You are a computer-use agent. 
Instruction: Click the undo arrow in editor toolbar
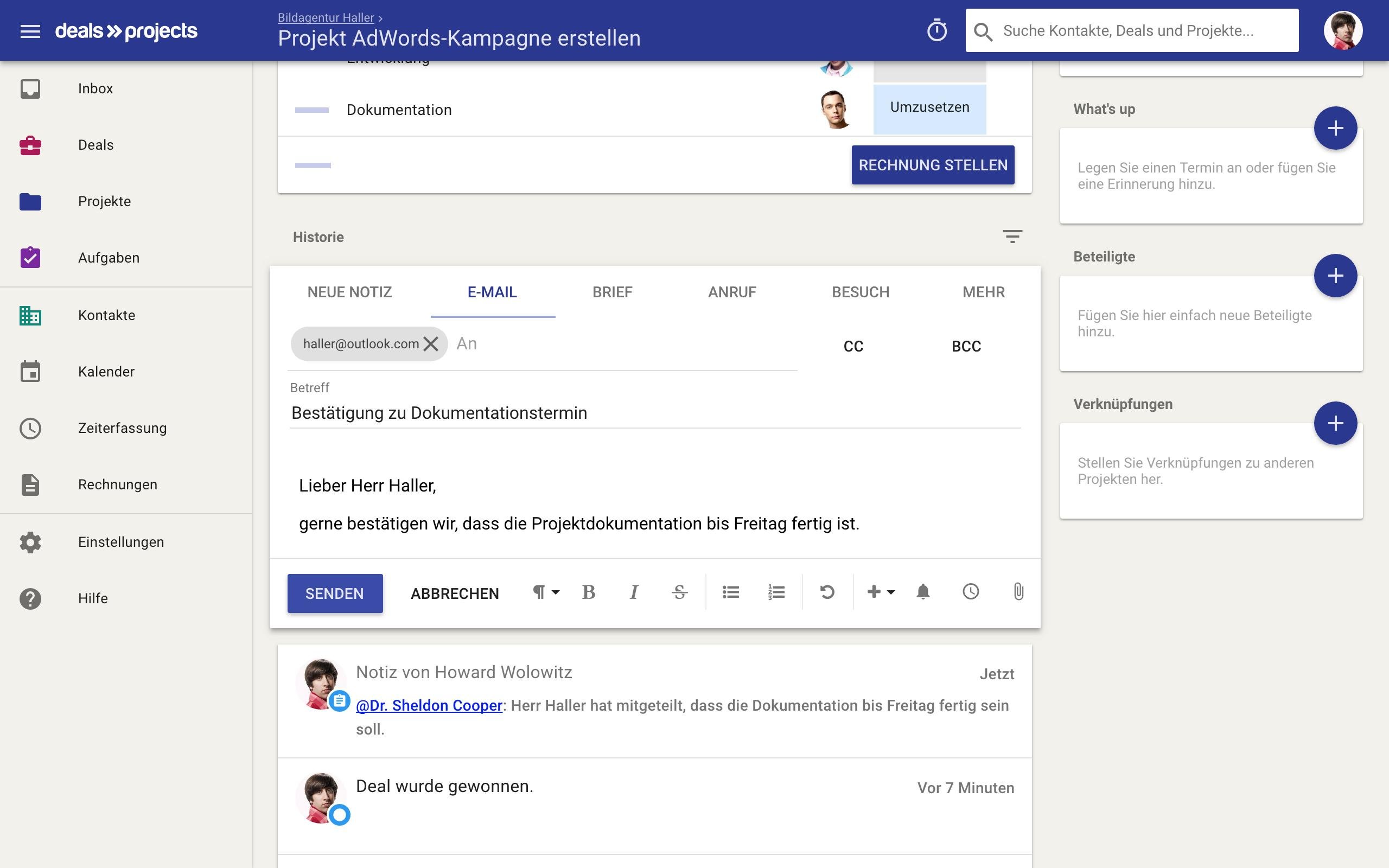click(x=827, y=592)
